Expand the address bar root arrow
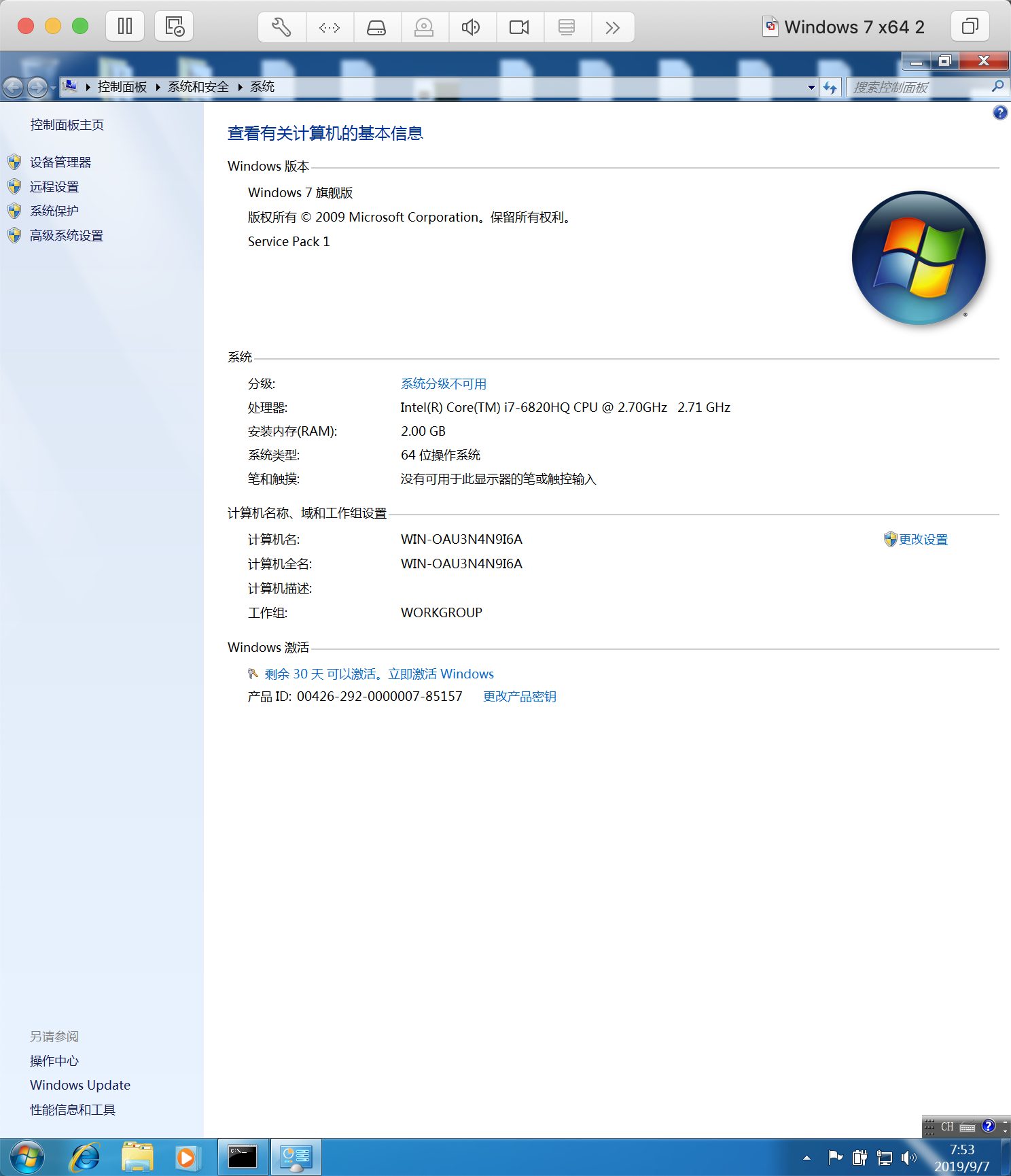Screen dimensions: 1011x1176 [x=88, y=87]
